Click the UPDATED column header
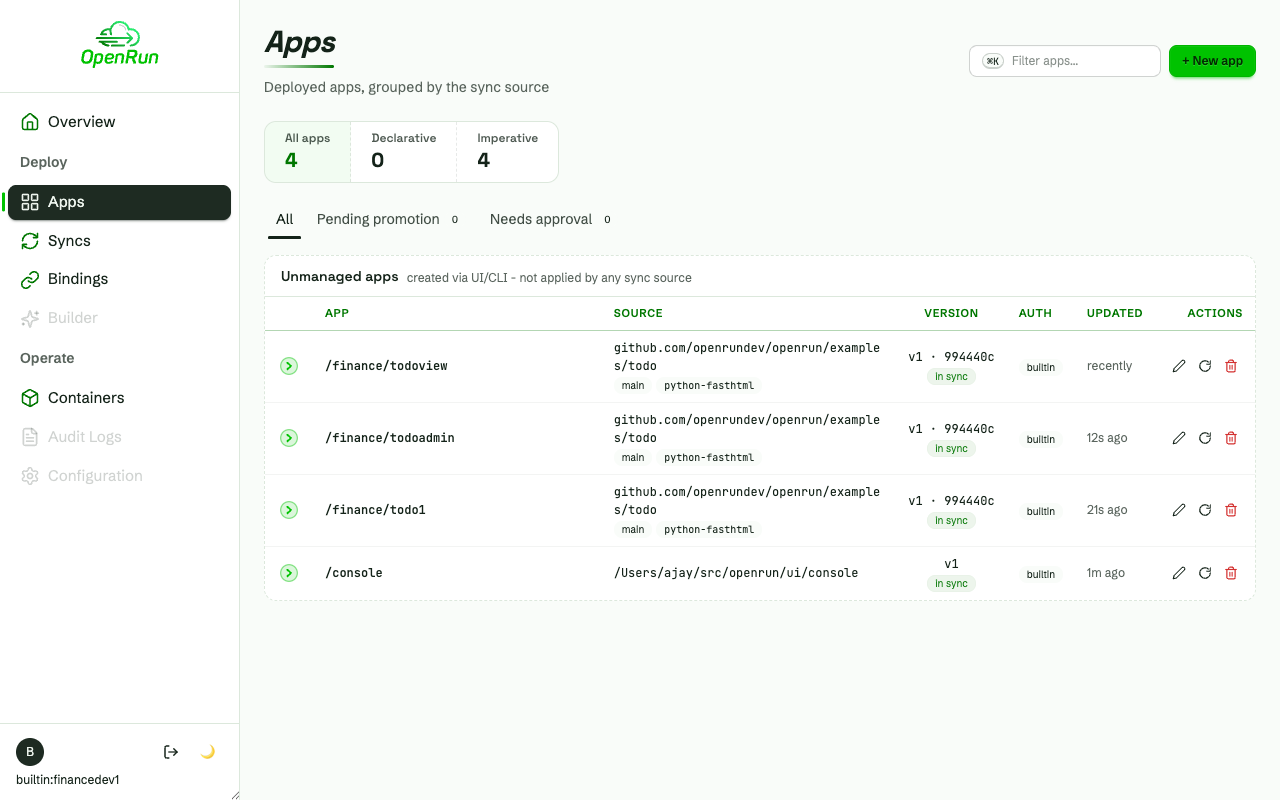The height and width of the screenshot is (800, 1280). (1114, 313)
